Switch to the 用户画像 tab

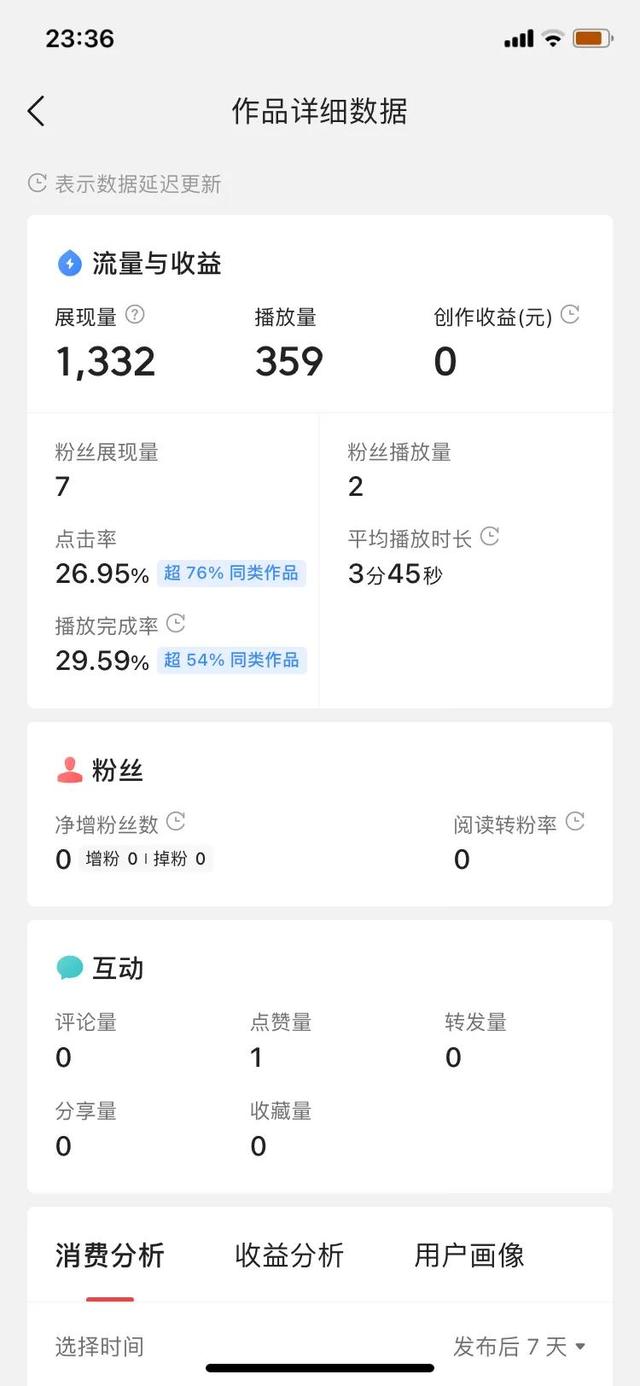pos(469,1256)
